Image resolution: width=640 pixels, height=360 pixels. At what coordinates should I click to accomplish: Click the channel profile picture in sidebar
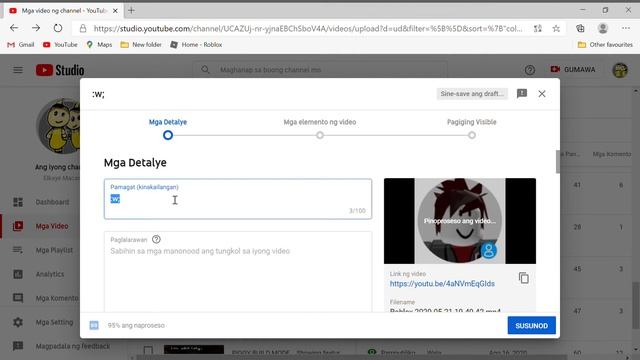click(59, 126)
